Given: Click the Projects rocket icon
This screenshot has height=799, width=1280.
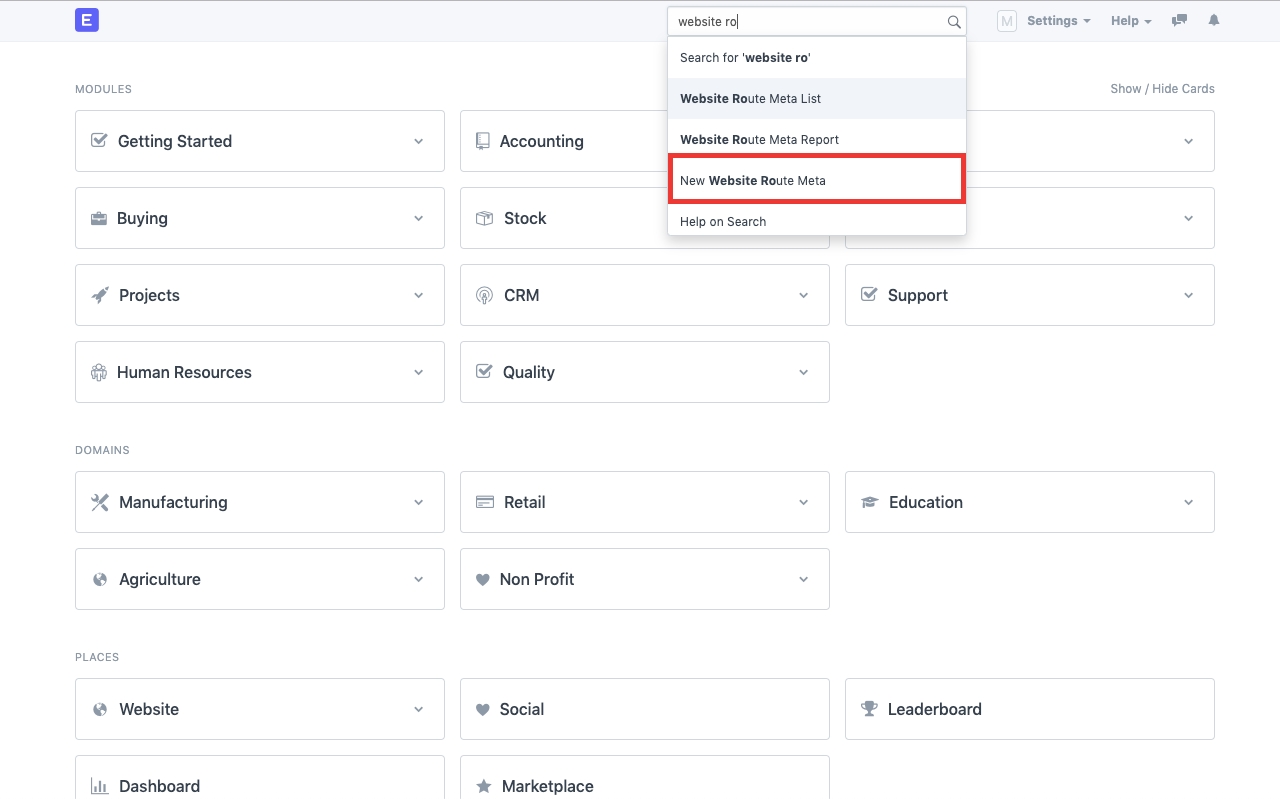Looking at the screenshot, I should [100, 295].
